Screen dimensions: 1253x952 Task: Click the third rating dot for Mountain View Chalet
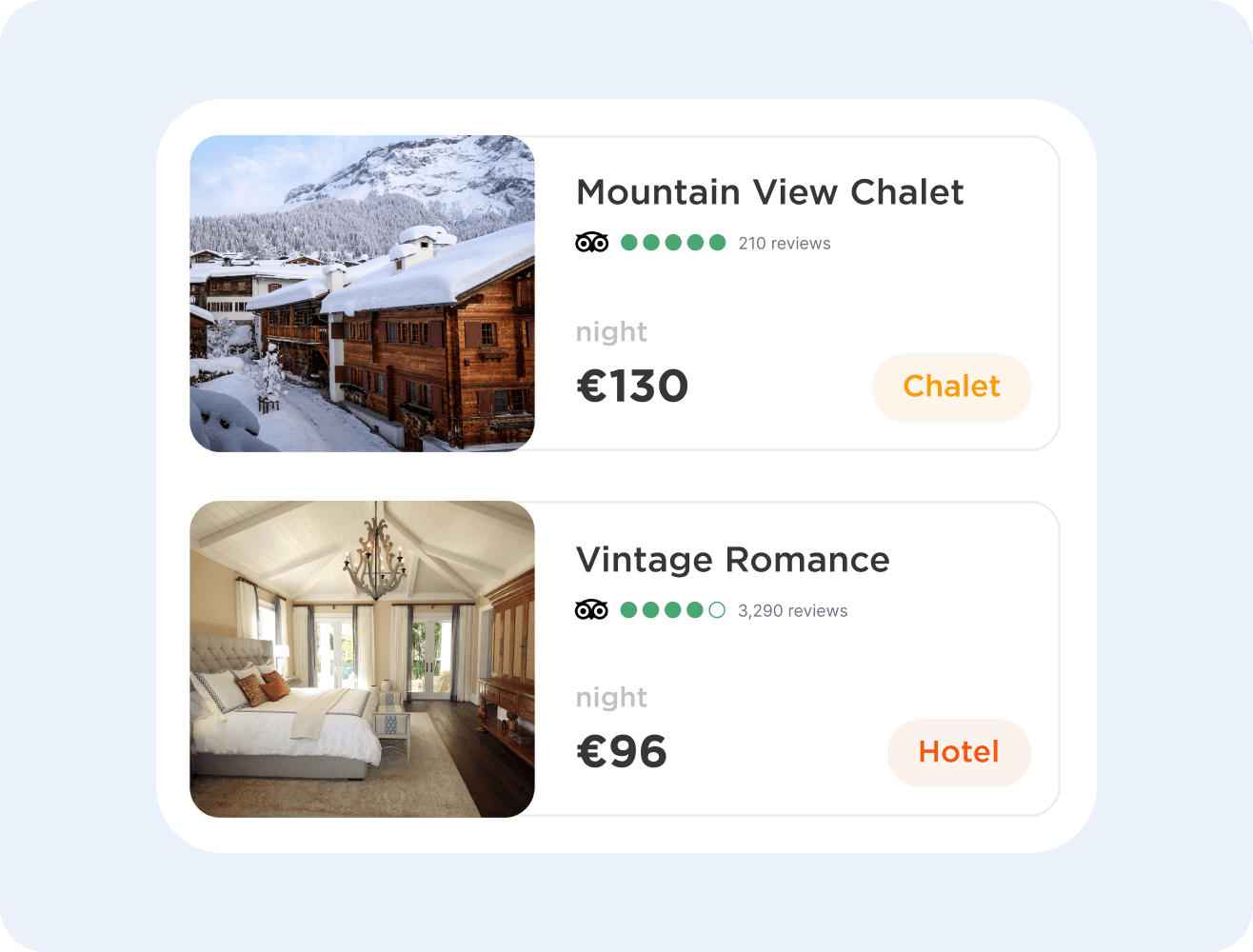(x=673, y=243)
